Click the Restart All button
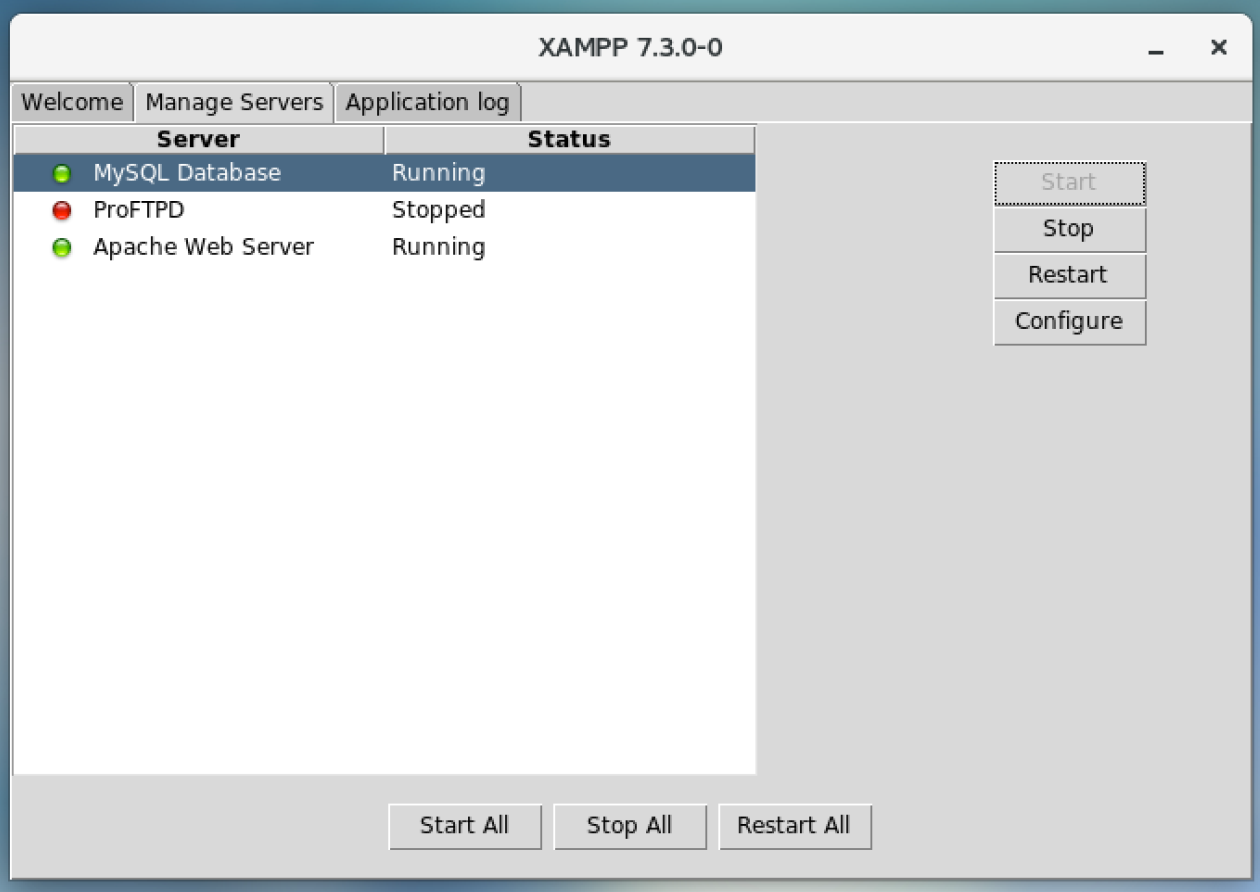The image size is (1260, 892). tap(795, 826)
